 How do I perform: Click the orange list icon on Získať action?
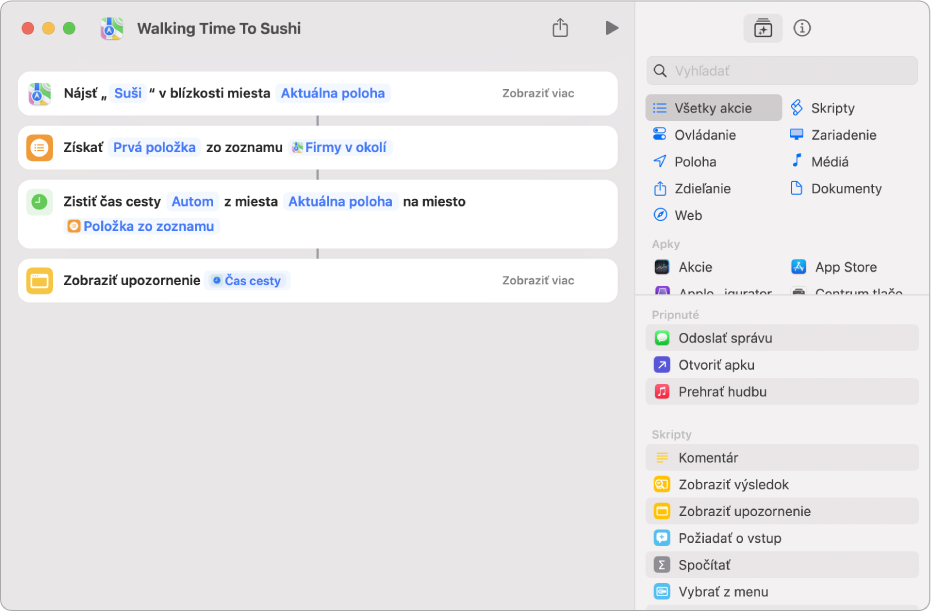point(40,148)
